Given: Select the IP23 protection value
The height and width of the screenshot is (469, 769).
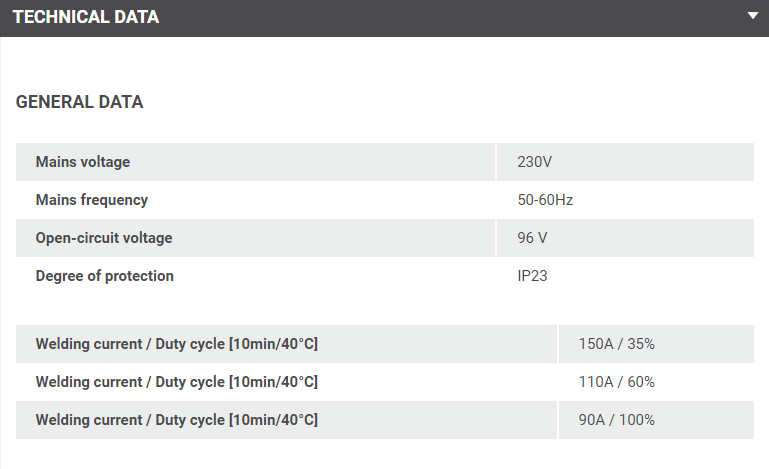Looking at the screenshot, I should pyautogui.click(x=532, y=276).
